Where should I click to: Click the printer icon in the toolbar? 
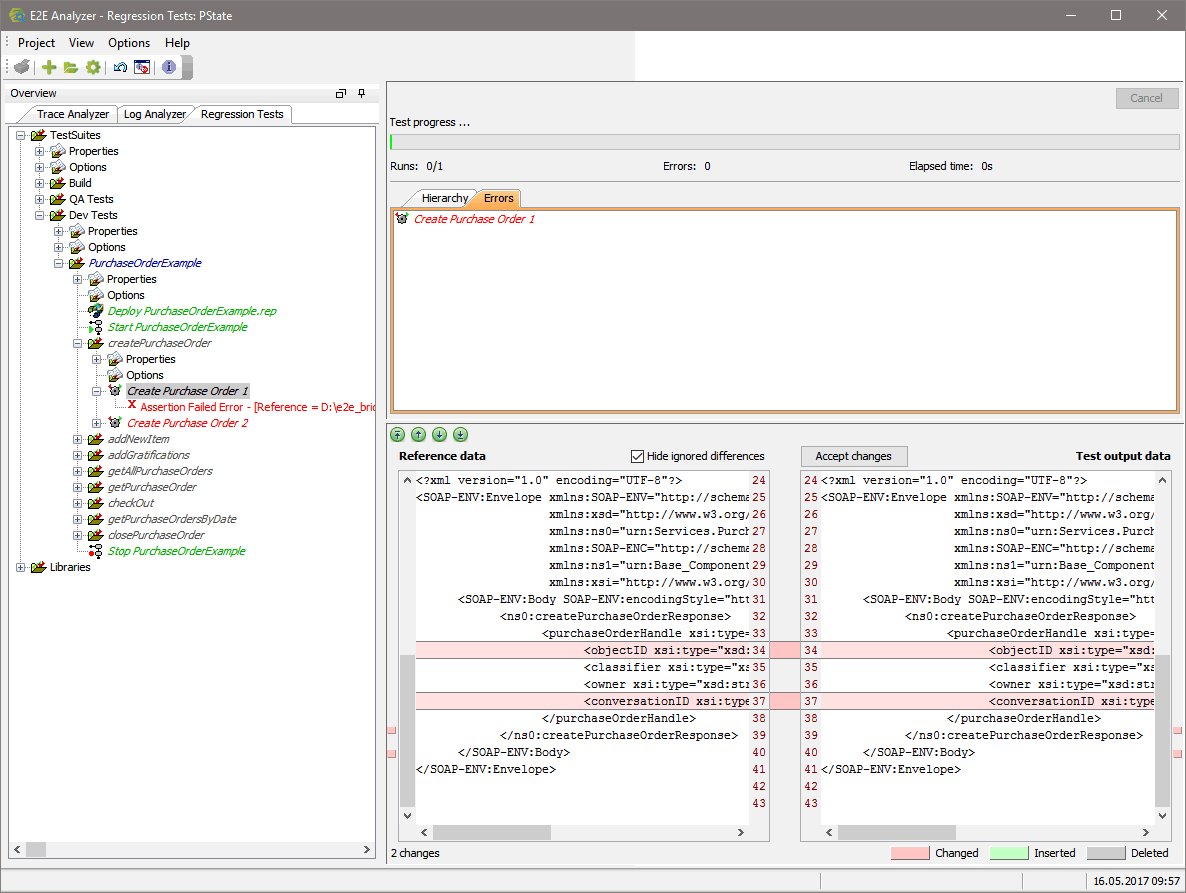point(21,66)
